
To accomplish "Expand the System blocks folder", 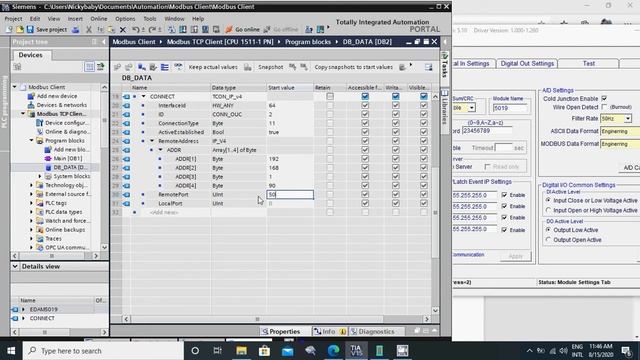I will click(x=40, y=176).
